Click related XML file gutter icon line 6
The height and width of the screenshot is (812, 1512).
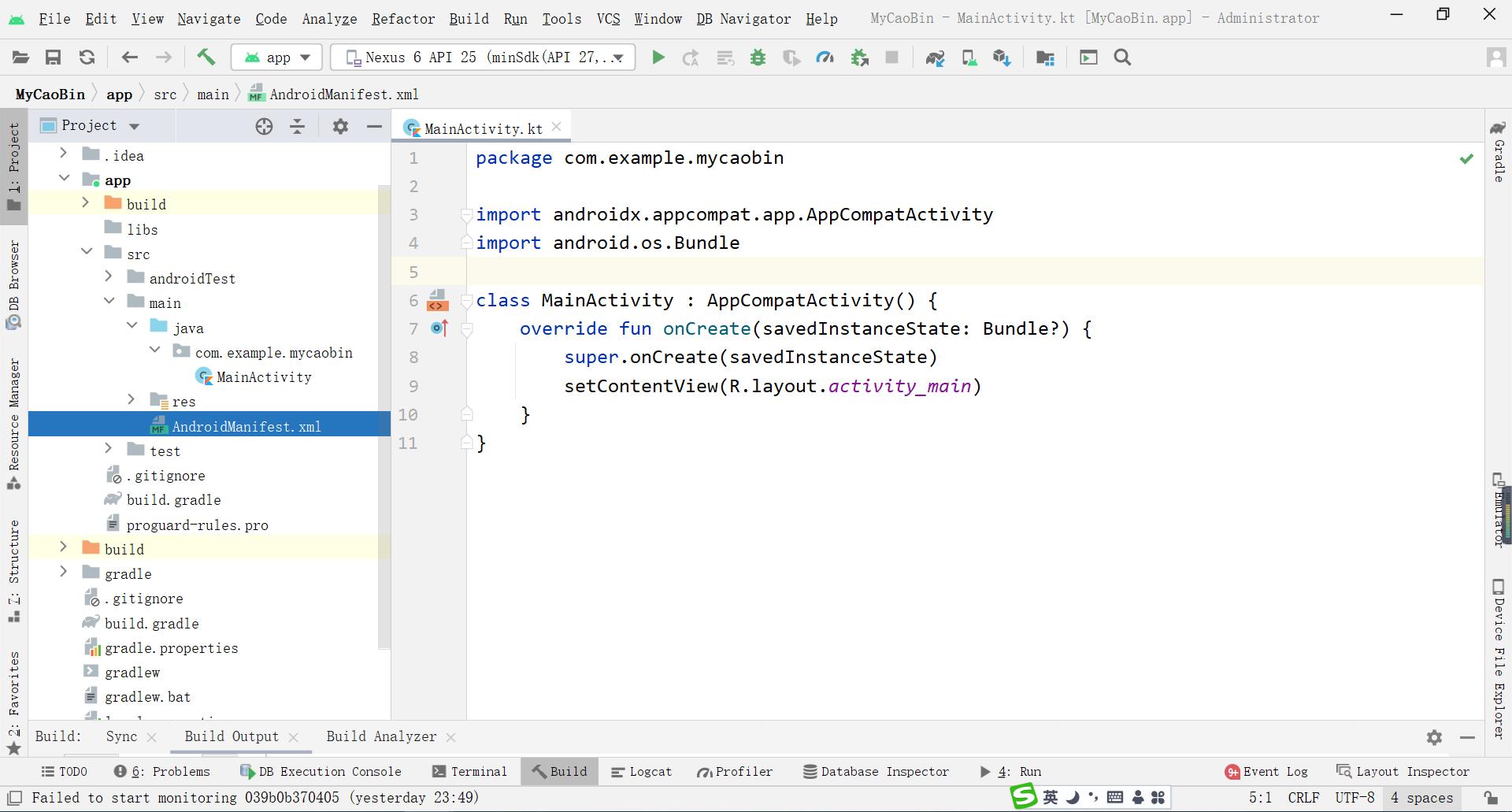click(437, 300)
